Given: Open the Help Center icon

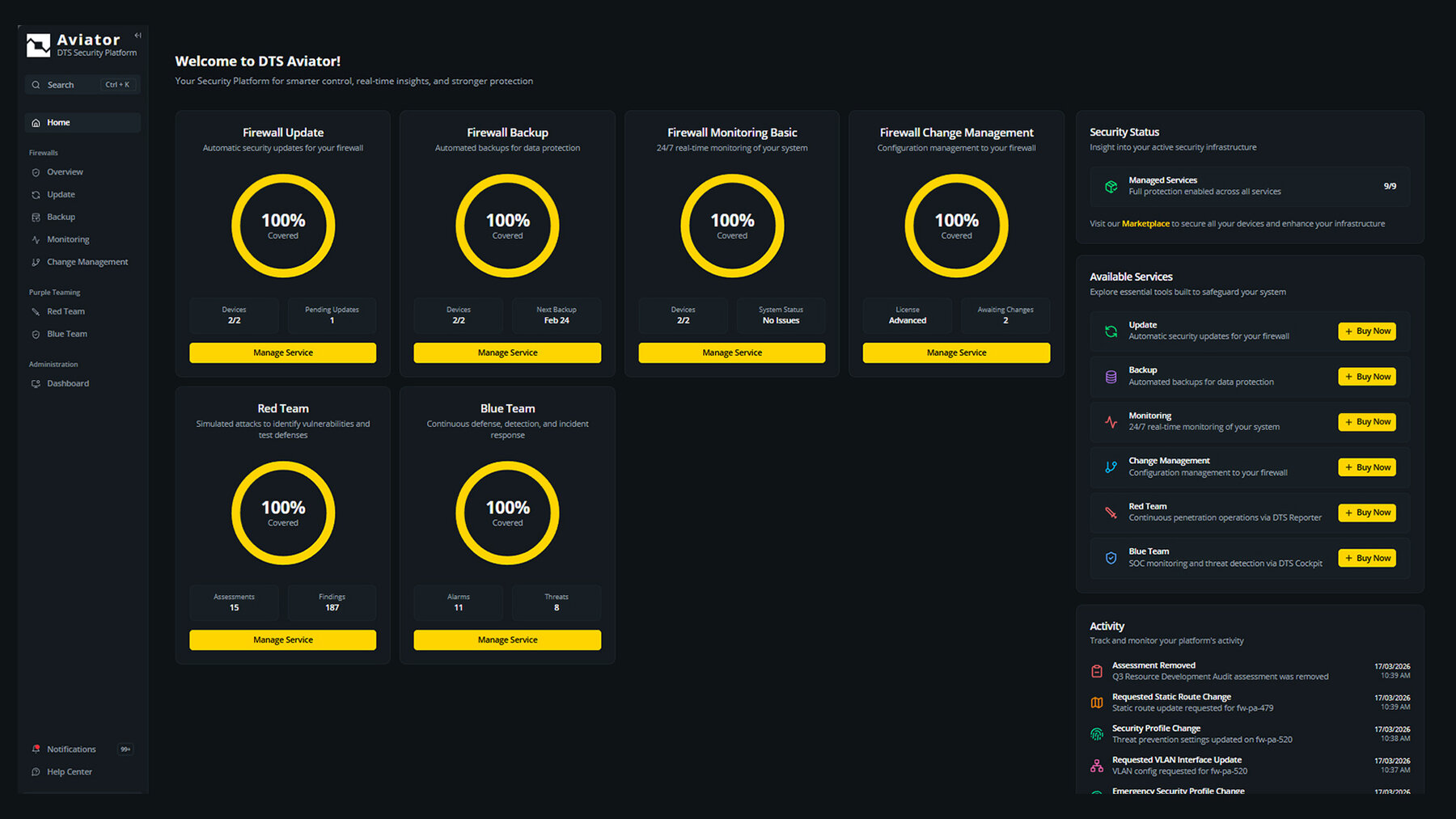Looking at the screenshot, I should 36,772.
